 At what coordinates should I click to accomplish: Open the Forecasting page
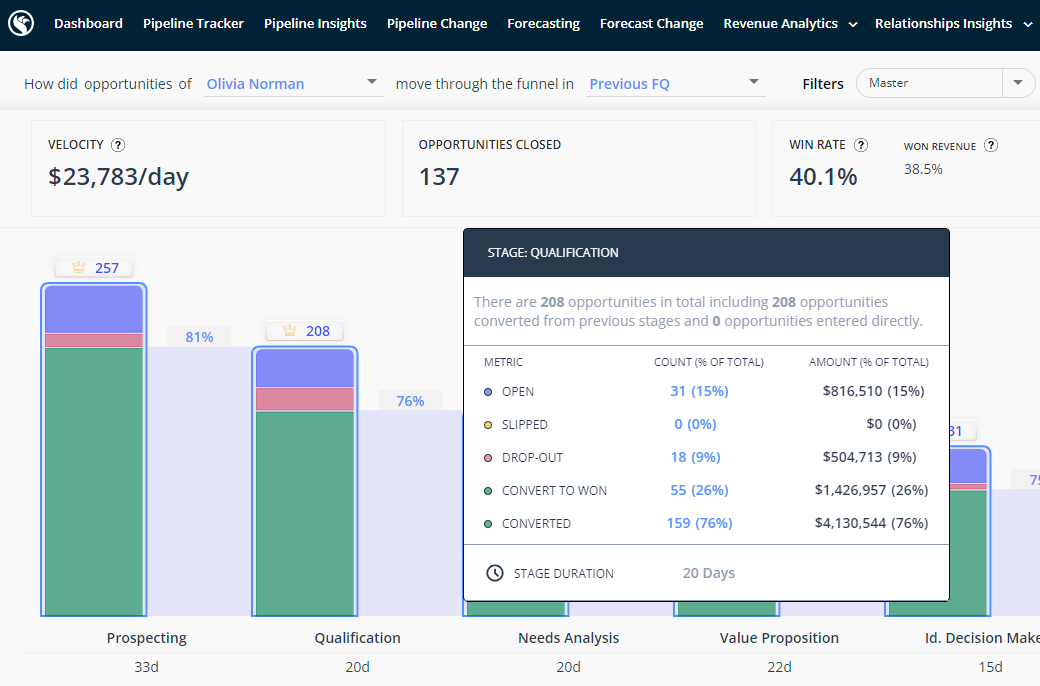tap(543, 23)
